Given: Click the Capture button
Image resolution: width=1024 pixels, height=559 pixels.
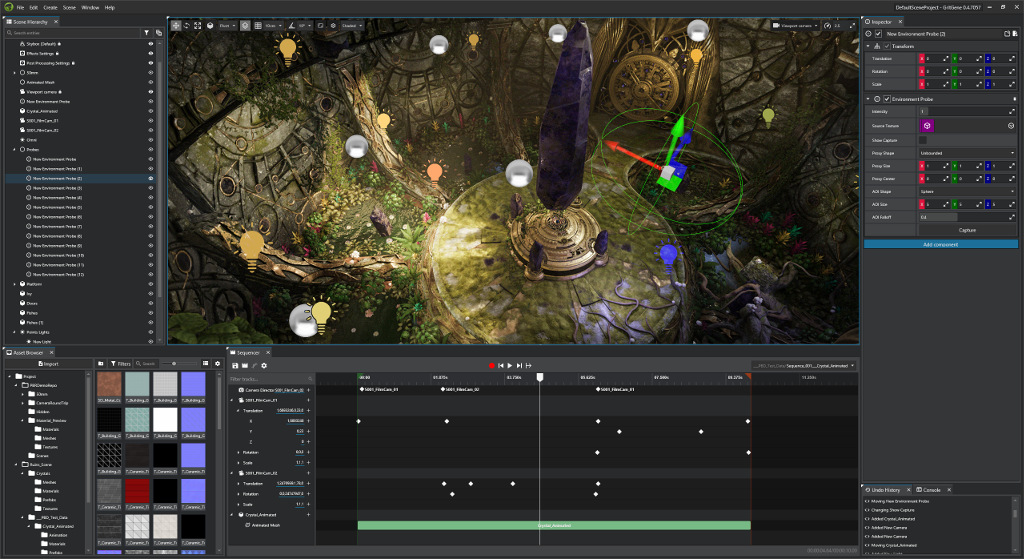Looking at the screenshot, I should pyautogui.click(x=967, y=230).
